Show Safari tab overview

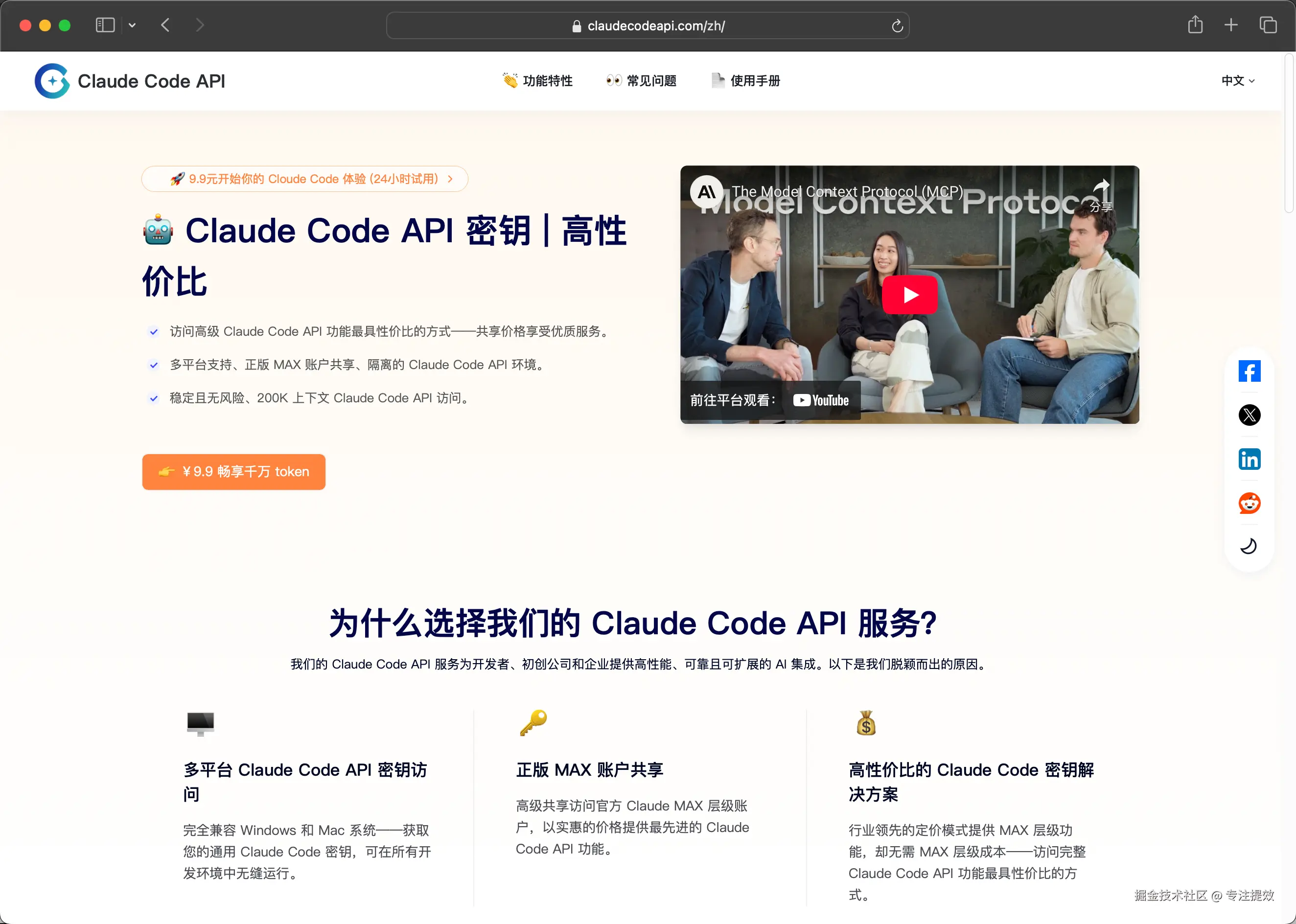click(1268, 25)
